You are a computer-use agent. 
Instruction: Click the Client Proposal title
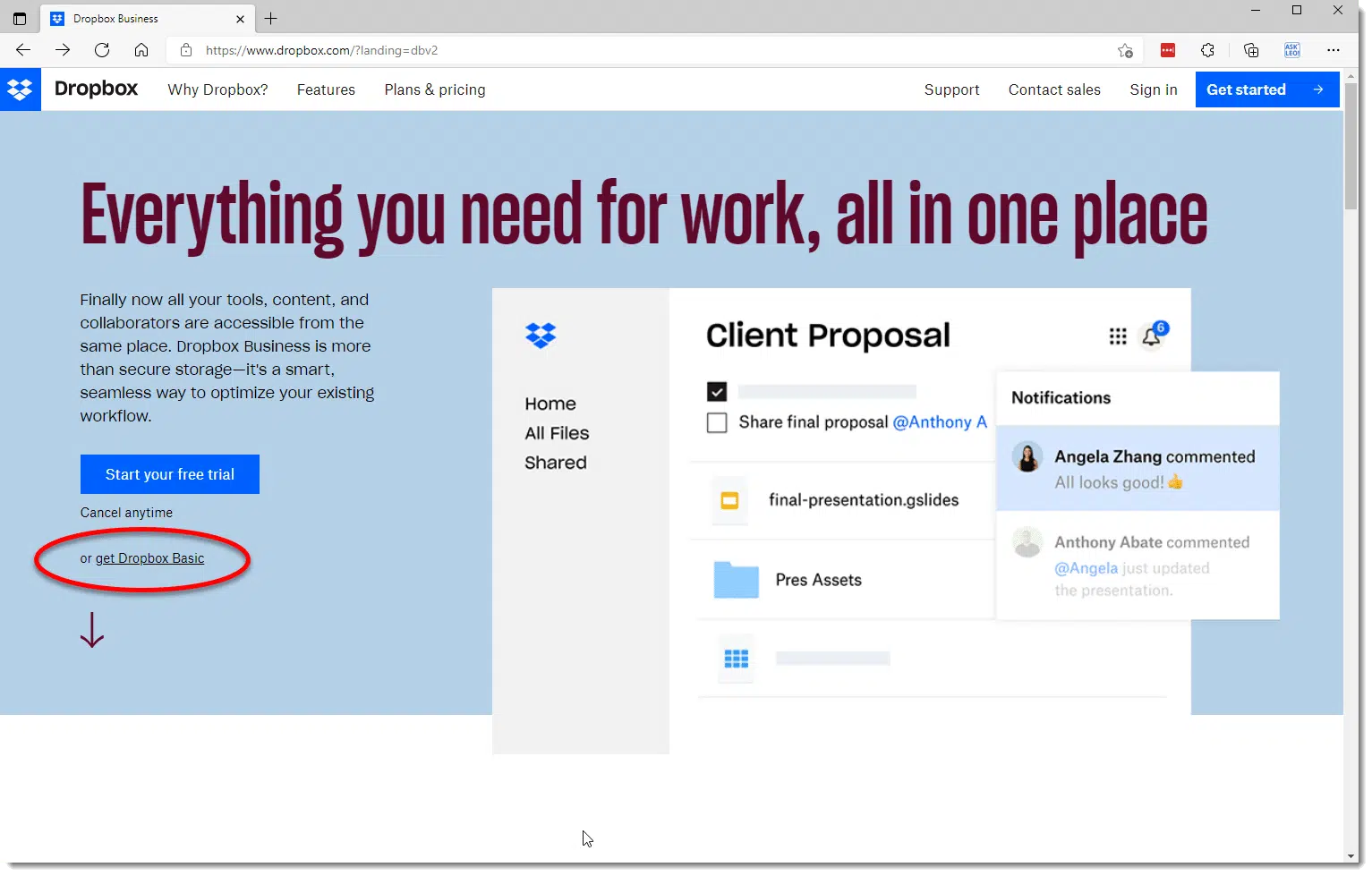[828, 336]
